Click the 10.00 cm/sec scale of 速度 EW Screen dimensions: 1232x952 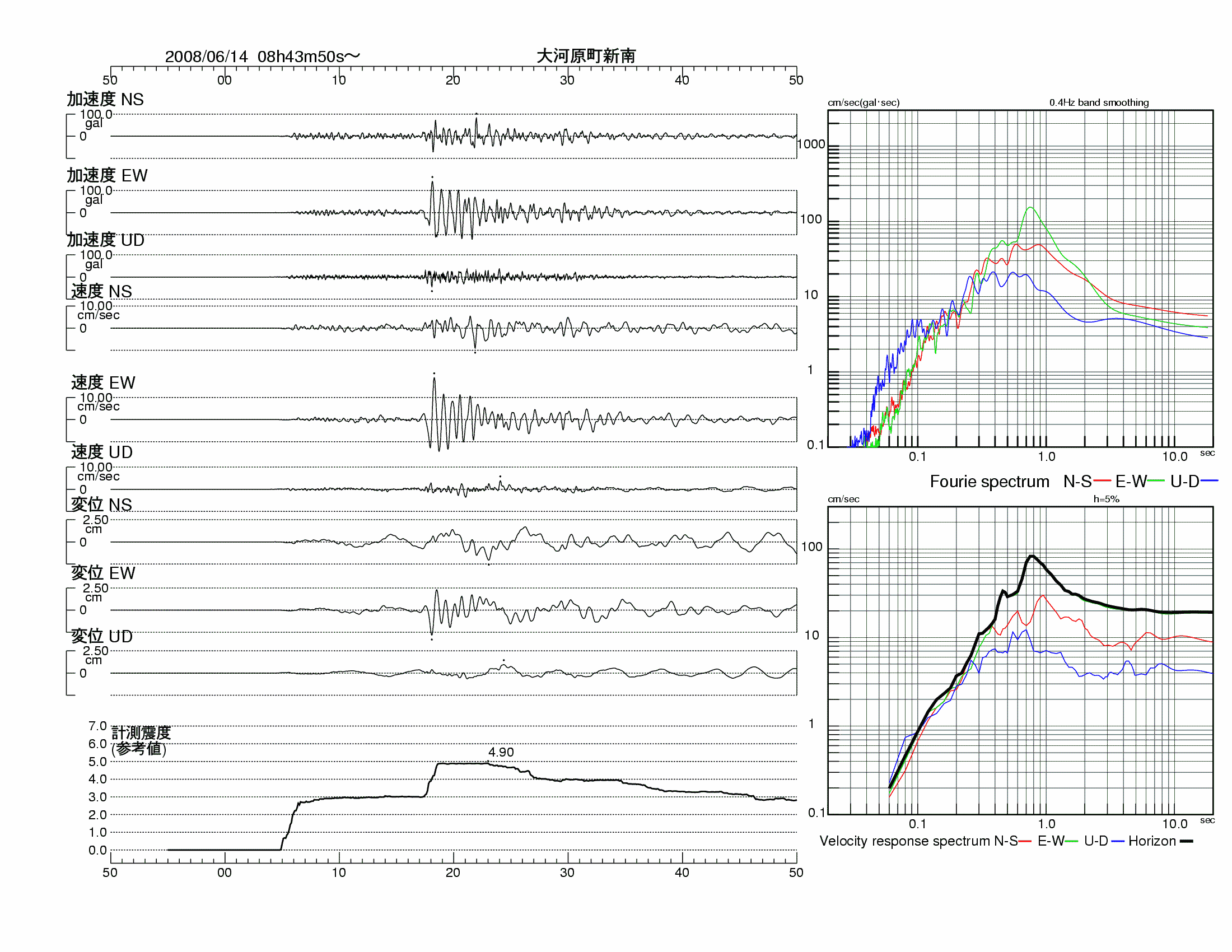click(96, 398)
